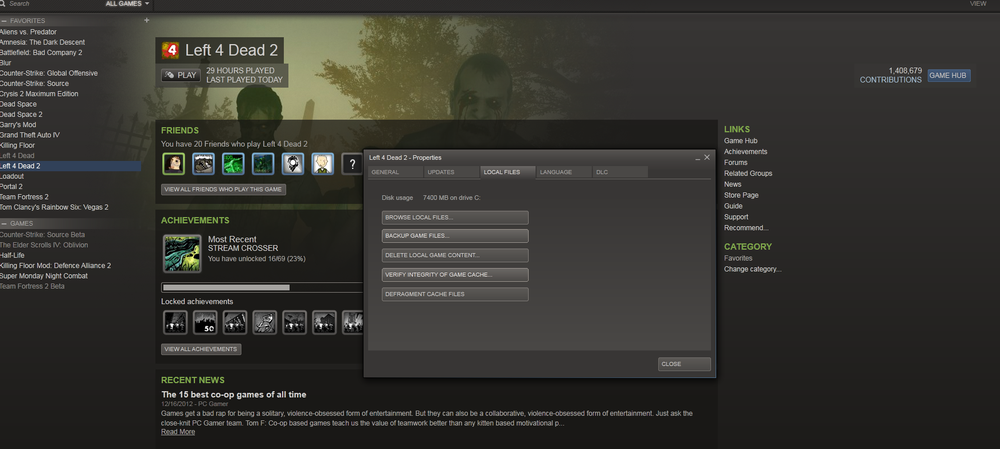Open locked achievement showing number 50
The image size is (1000, 449).
click(205, 323)
